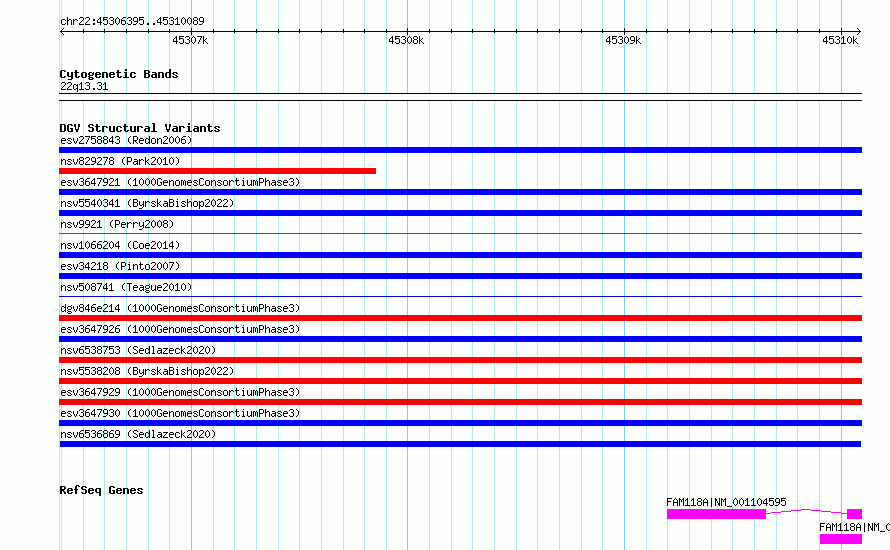This screenshot has height=550, width=890.
Task: Open variant label nsv508741 (Teague2010)
Action: coord(126,287)
